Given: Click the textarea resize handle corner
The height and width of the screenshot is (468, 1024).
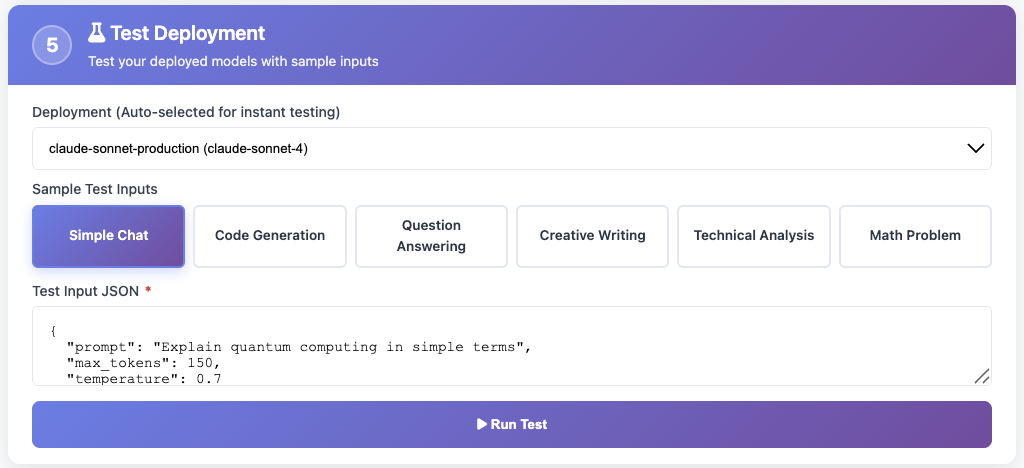Looking at the screenshot, I should pos(982,376).
